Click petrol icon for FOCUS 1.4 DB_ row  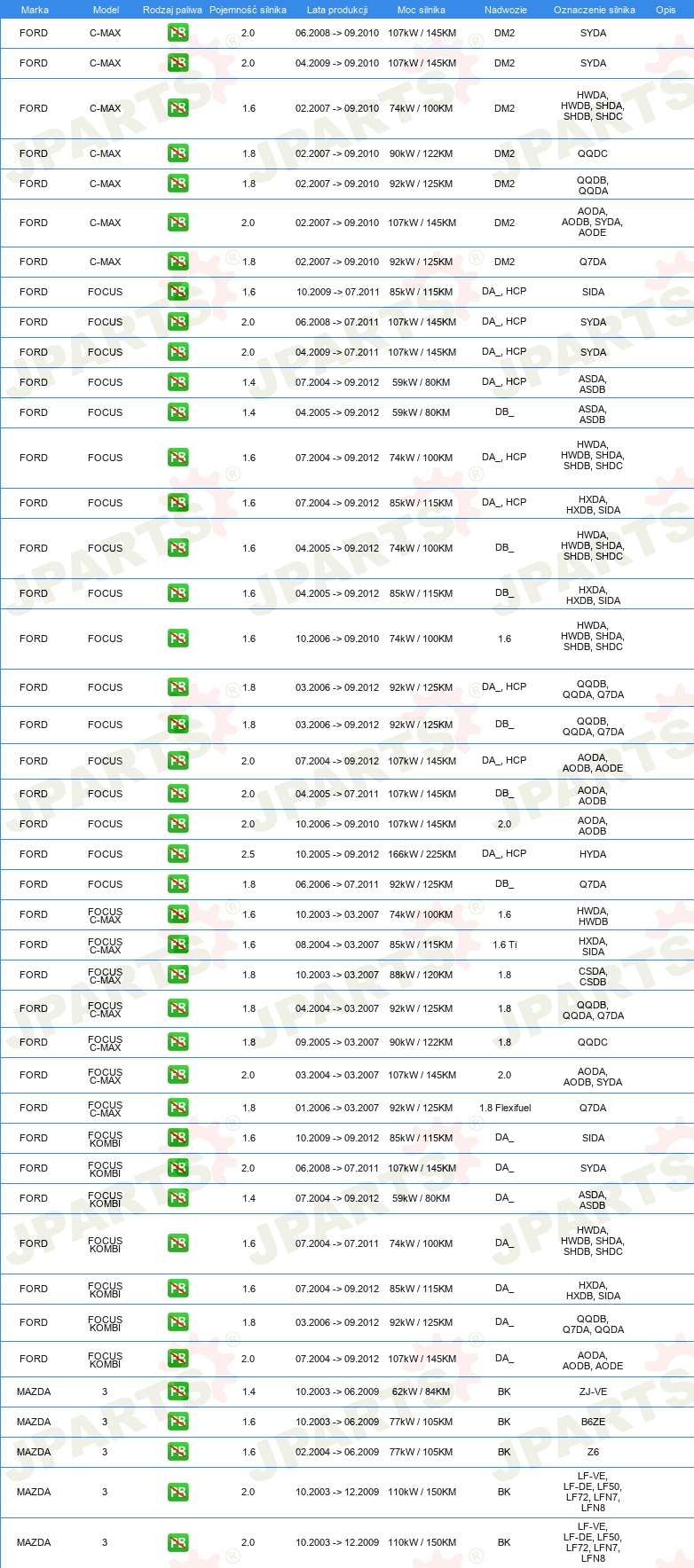pyautogui.click(x=178, y=412)
